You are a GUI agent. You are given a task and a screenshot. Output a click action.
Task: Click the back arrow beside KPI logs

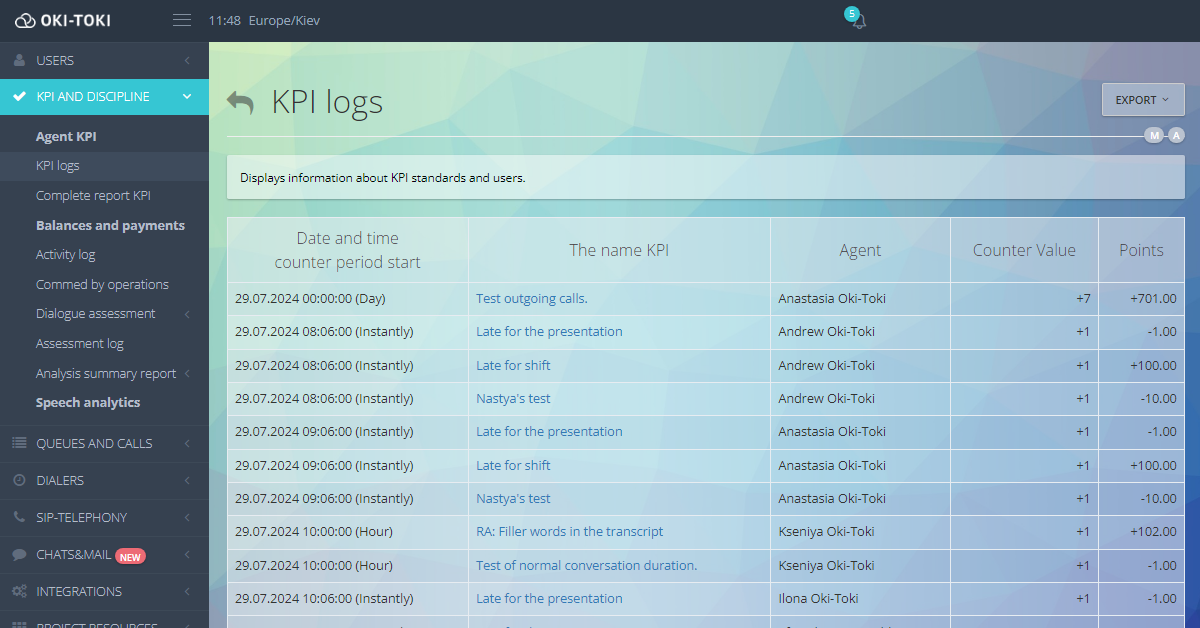point(240,102)
